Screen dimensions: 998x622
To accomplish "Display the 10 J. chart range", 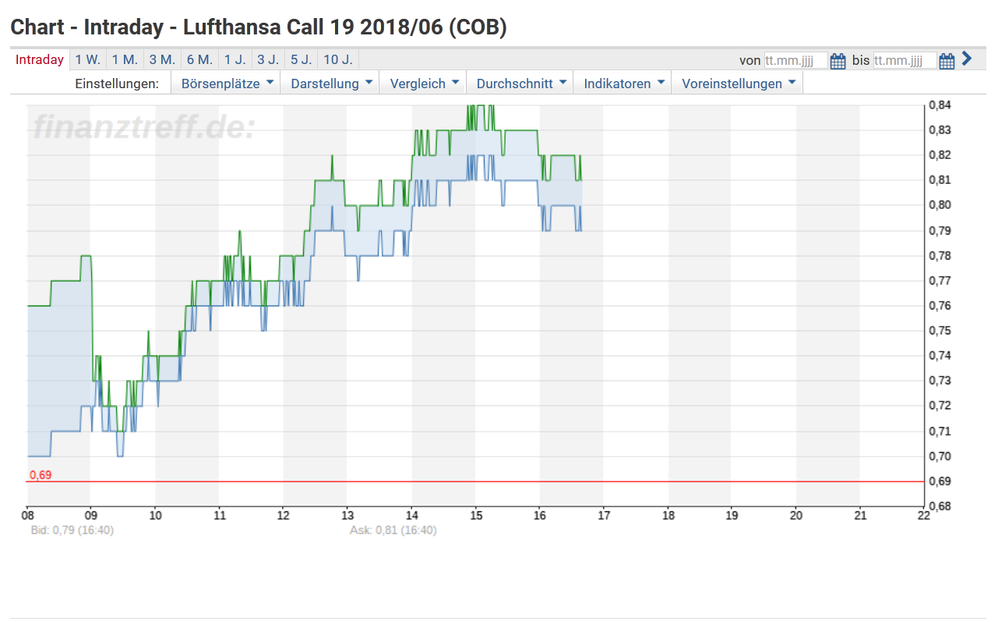I will point(338,60).
